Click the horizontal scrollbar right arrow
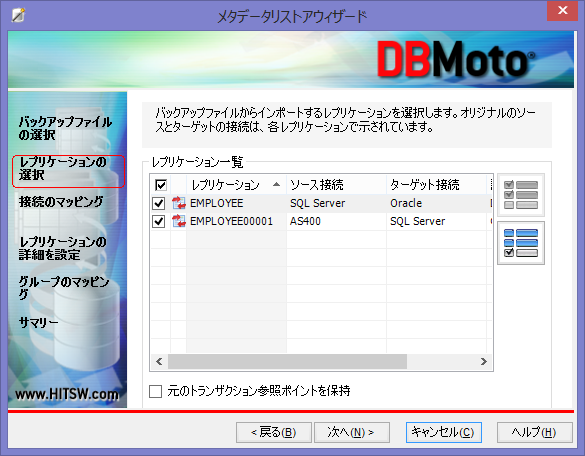585x456 pixels. [484, 362]
